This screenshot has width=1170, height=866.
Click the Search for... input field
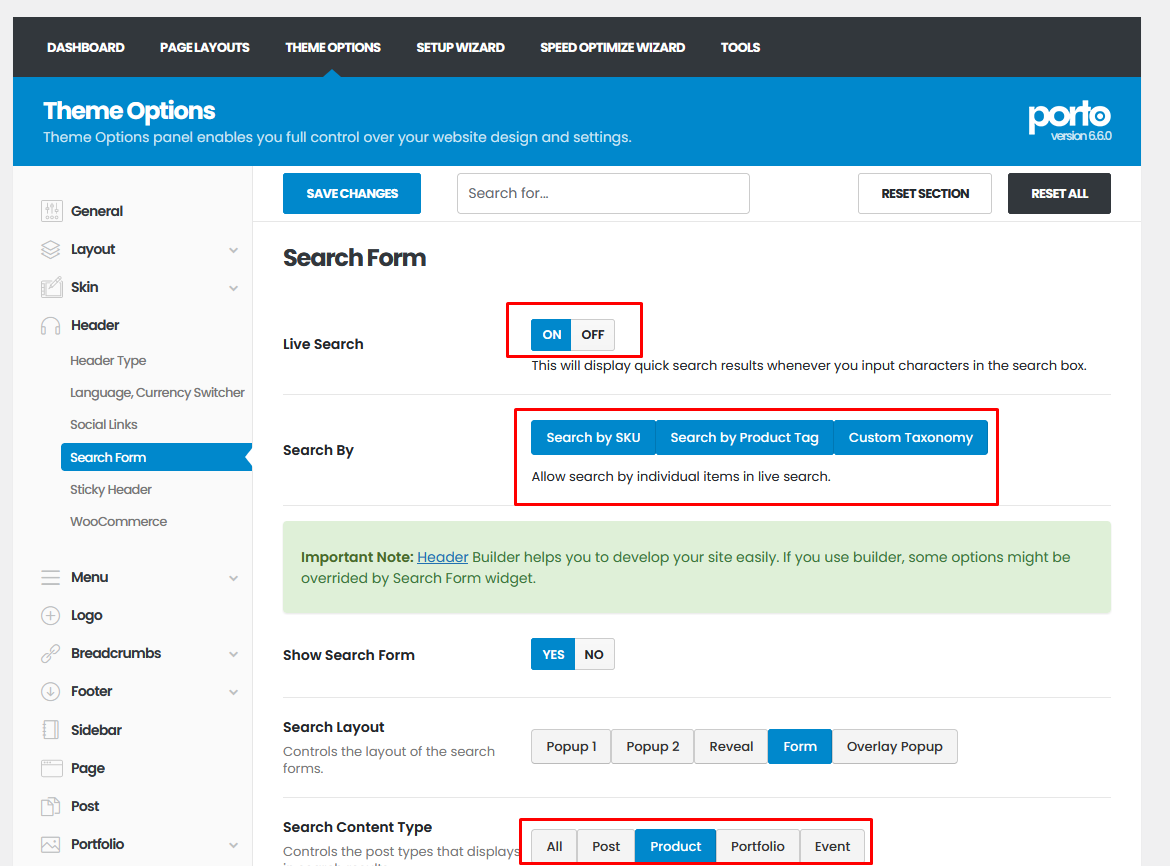603,193
